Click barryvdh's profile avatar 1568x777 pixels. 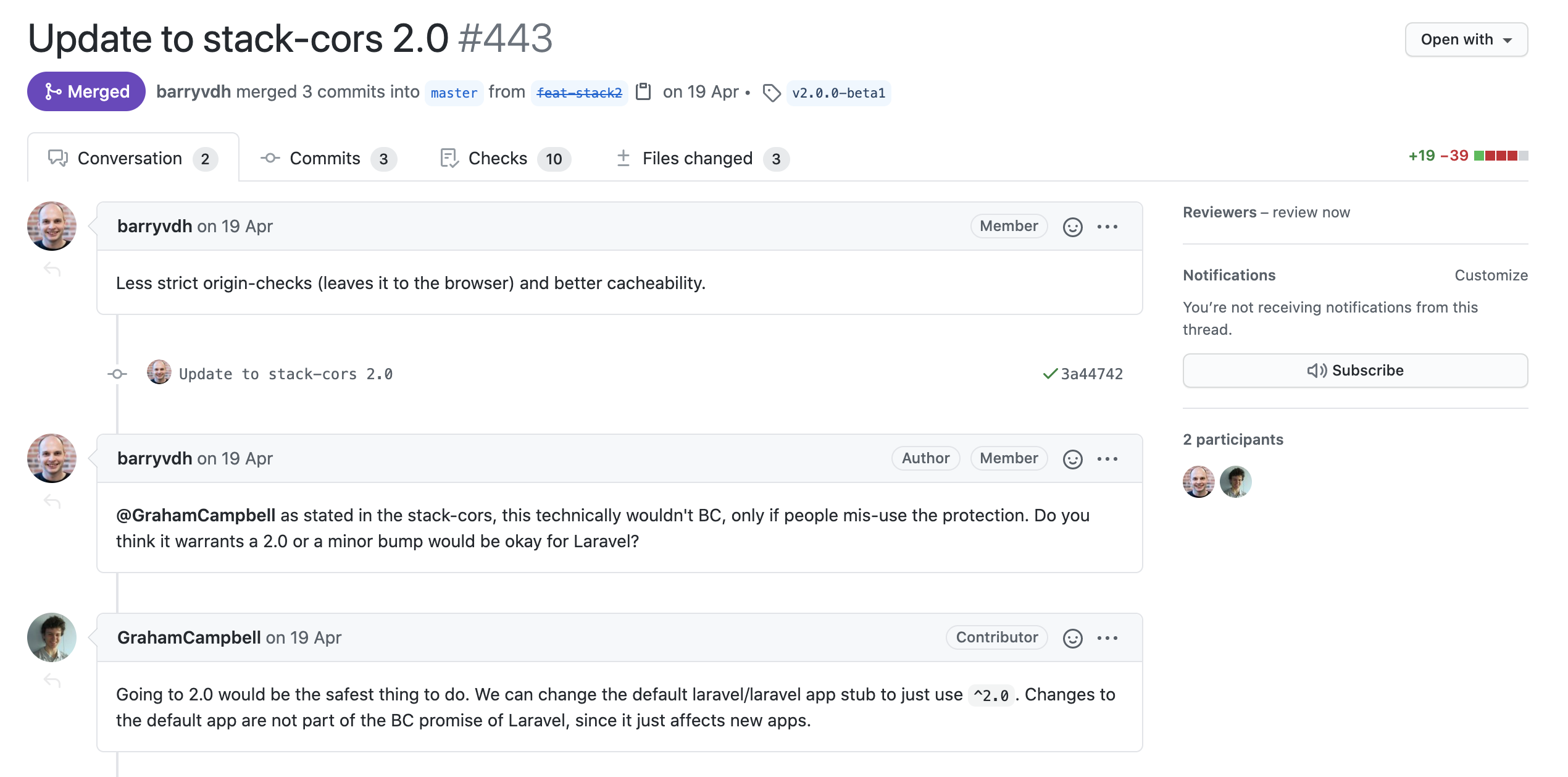point(52,226)
